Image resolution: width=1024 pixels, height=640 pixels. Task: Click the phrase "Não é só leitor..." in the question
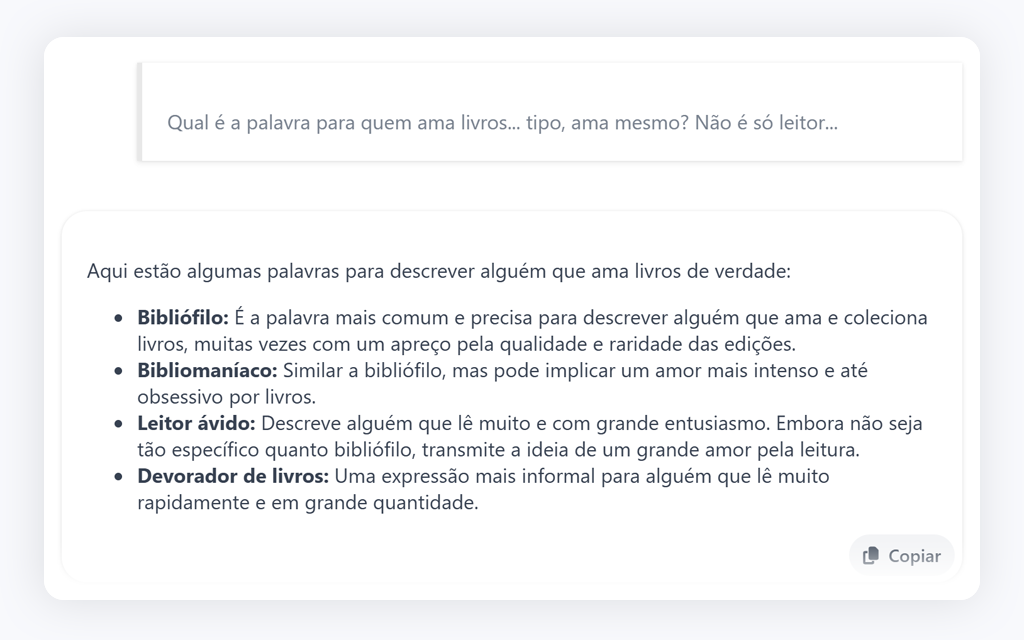pos(766,123)
